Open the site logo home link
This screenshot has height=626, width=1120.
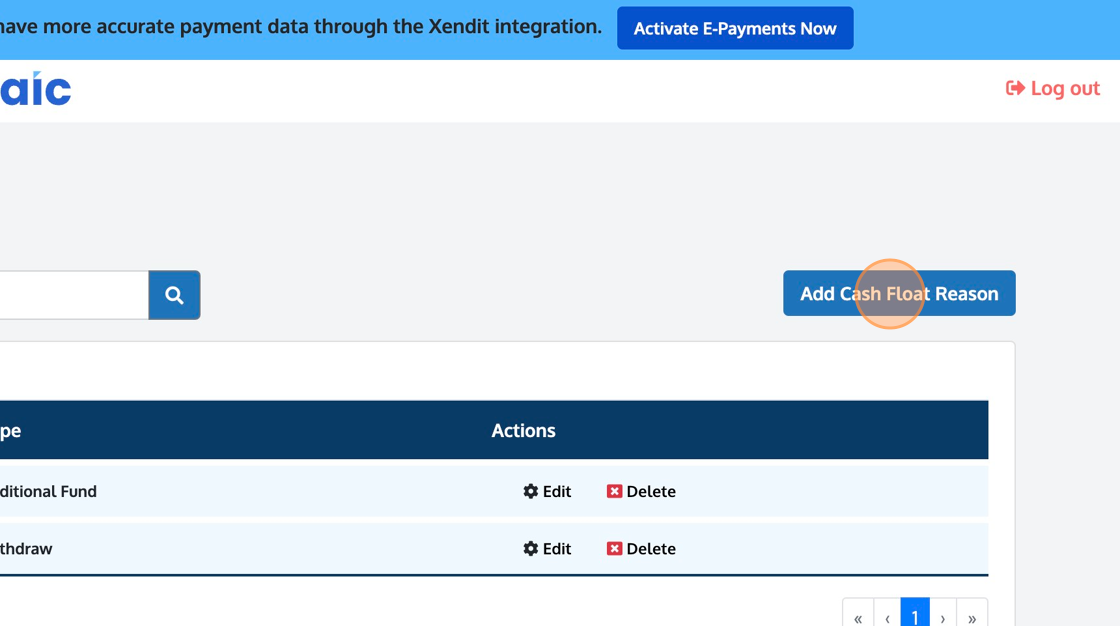coord(36,89)
